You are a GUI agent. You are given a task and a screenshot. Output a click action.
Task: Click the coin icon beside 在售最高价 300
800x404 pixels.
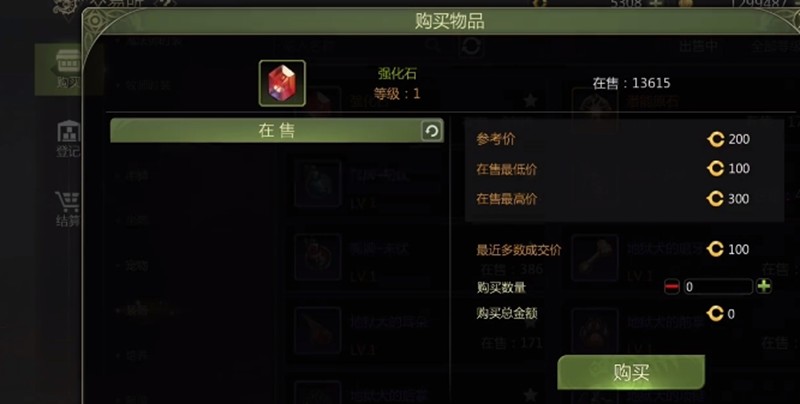pos(715,198)
